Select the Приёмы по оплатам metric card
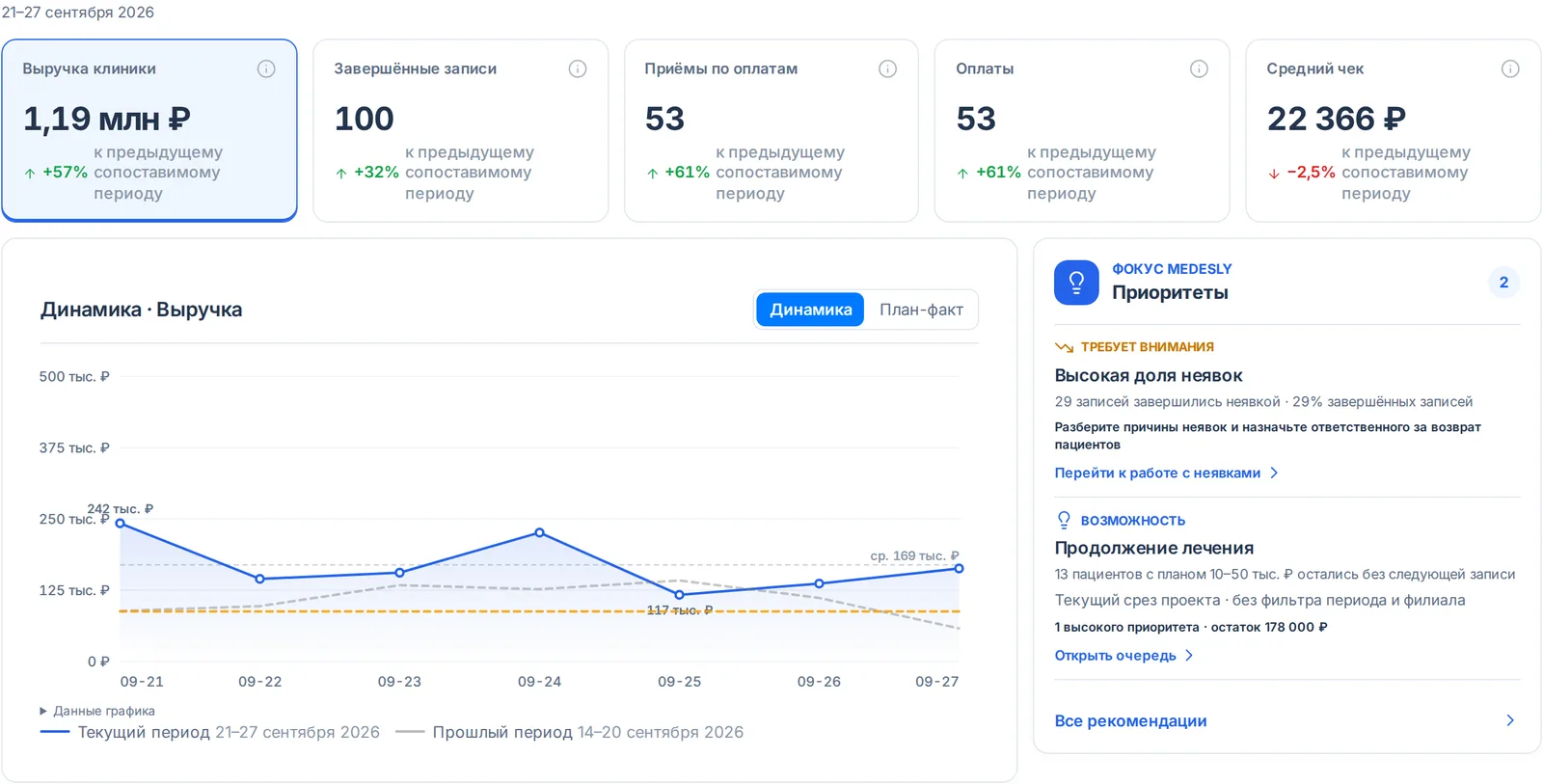The image size is (1543, 784). (x=771, y=130)
